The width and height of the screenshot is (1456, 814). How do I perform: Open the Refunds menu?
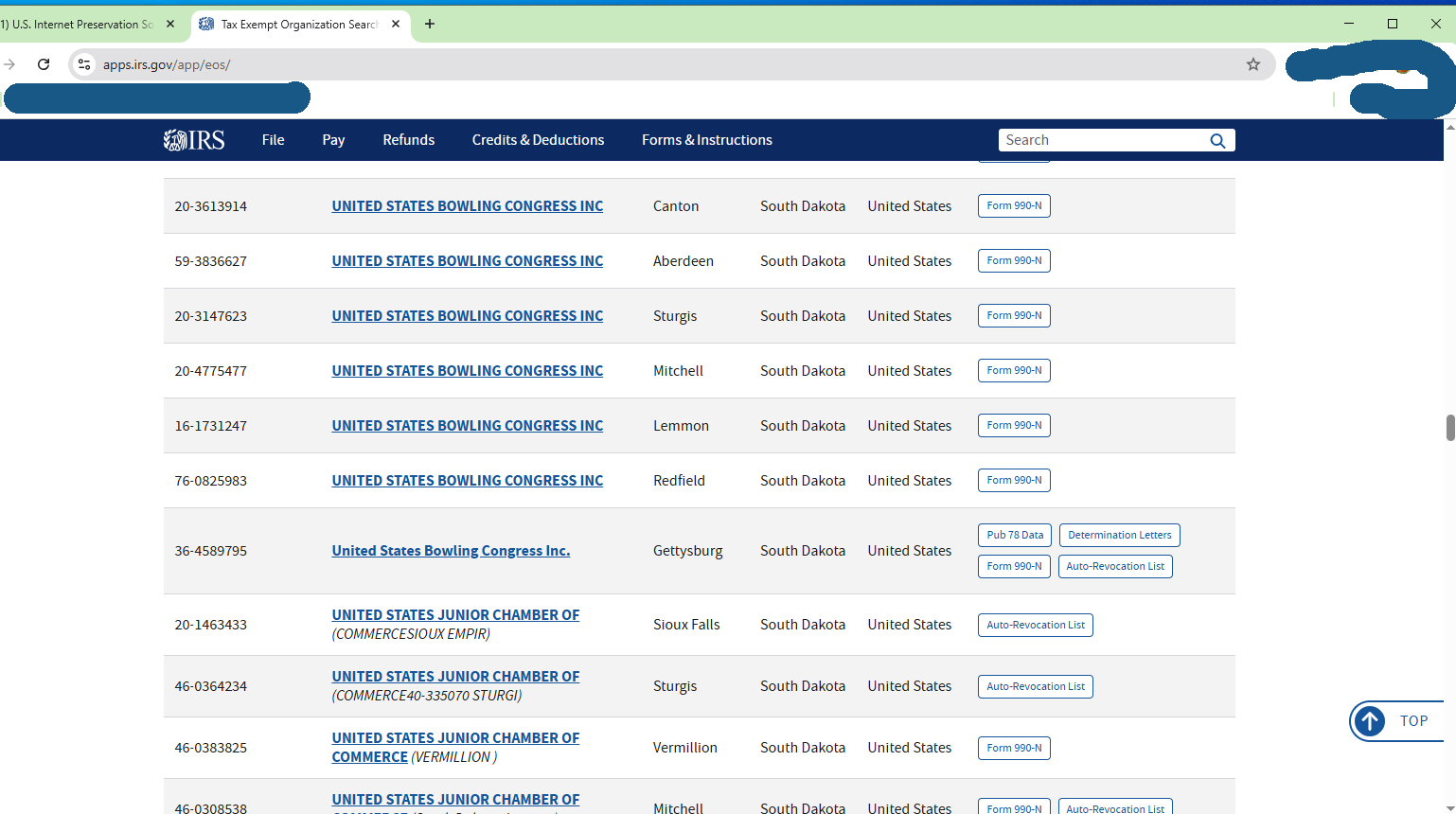(409, 140)
